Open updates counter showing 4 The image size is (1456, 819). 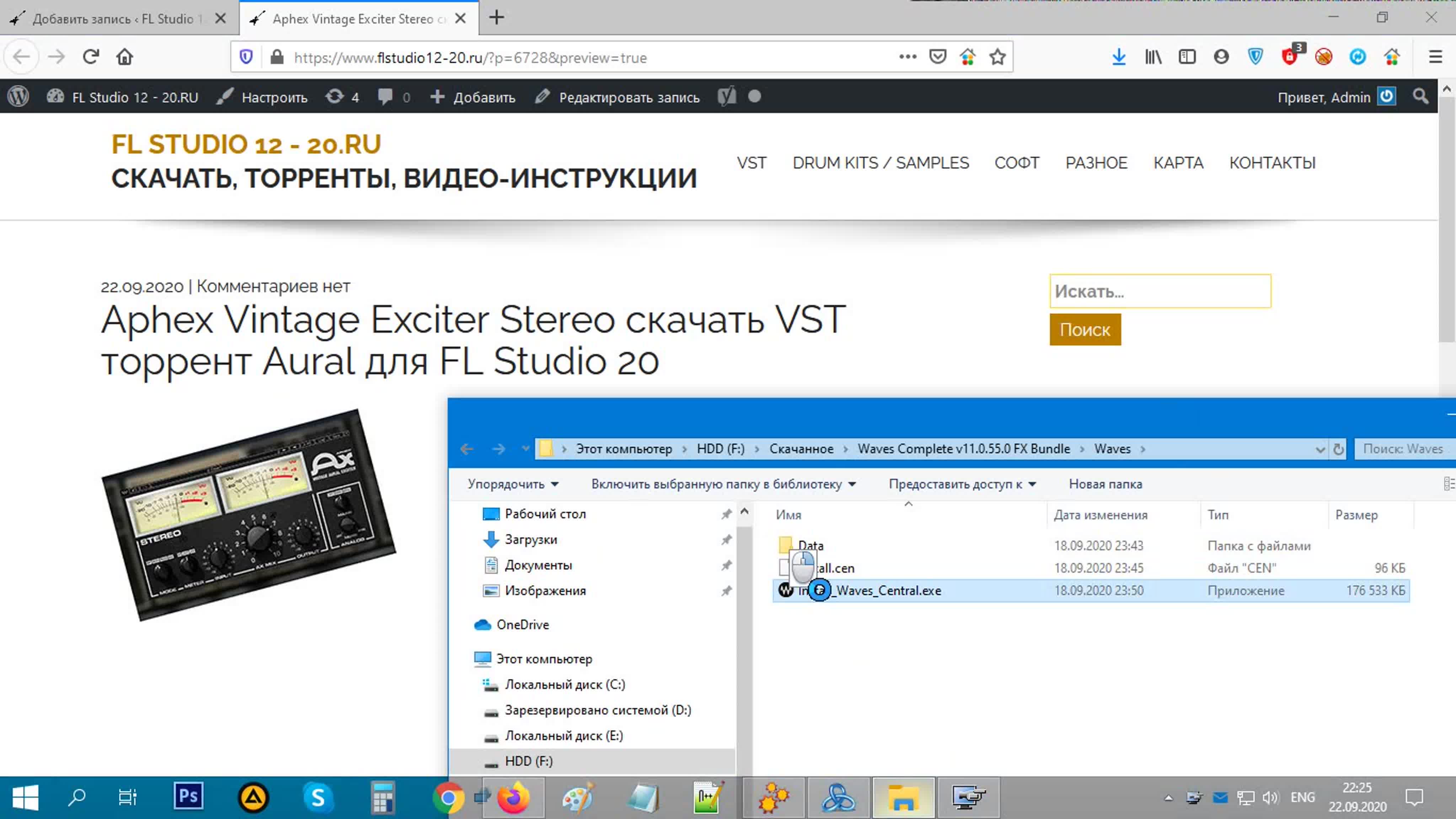(x=342, y=97)
